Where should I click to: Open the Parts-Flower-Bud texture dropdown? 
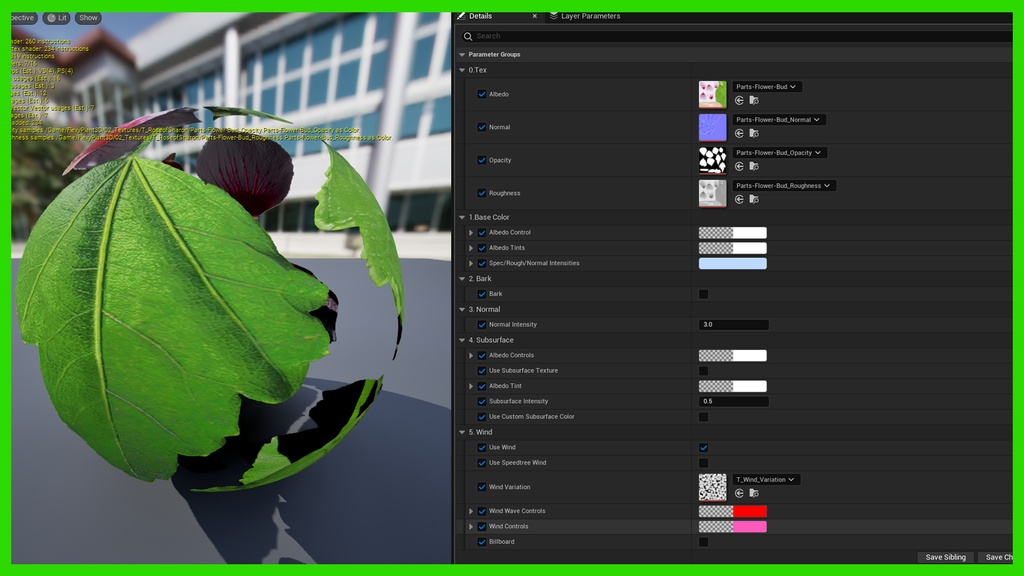click(767, 87)
